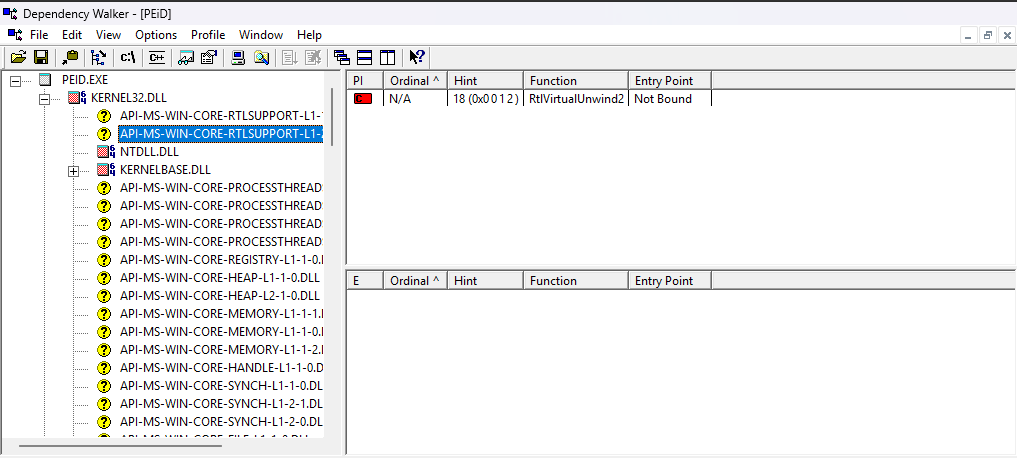Click the module icon beside KERNELBASE.DLL

pos(106,170)
